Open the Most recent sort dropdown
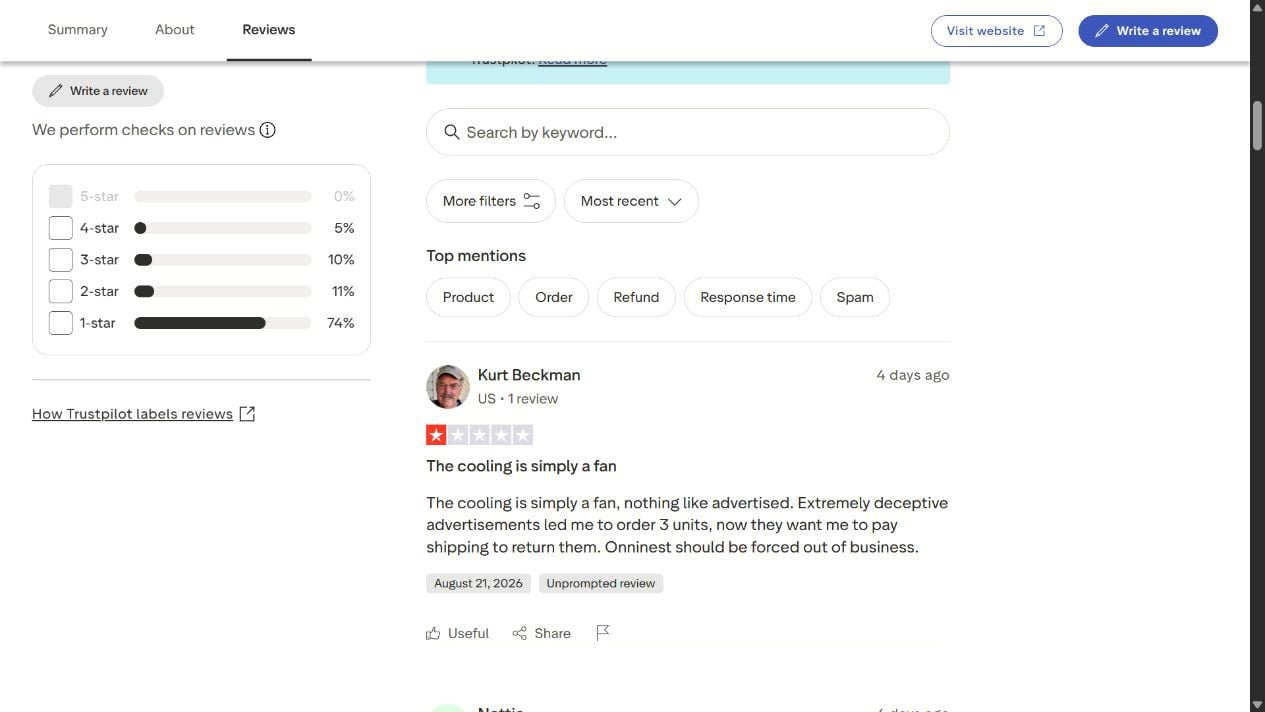Image resolution: width=1265 pixels, height=712 pixels. 631,201
